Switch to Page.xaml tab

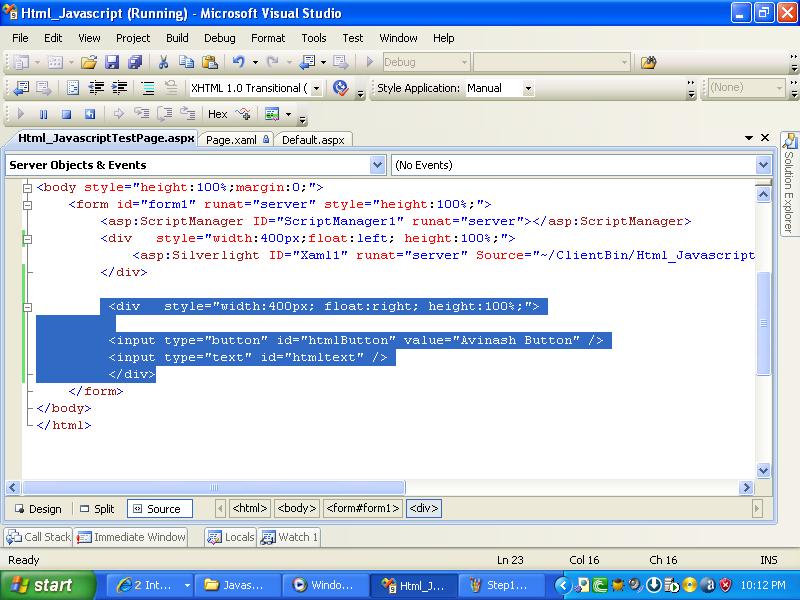tap(237, 140)
